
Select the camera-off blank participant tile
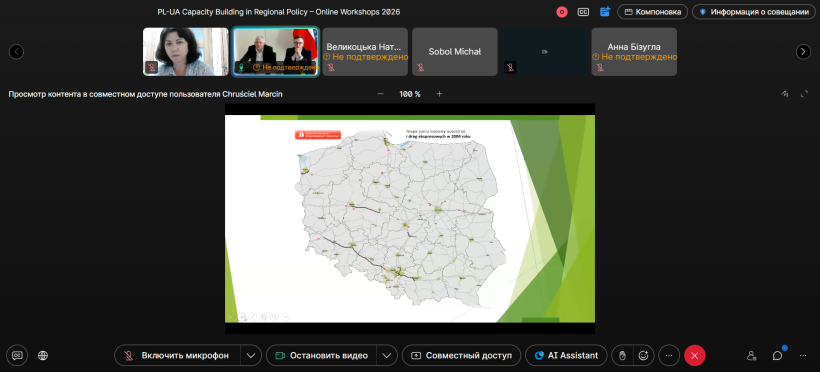[544, 51]
